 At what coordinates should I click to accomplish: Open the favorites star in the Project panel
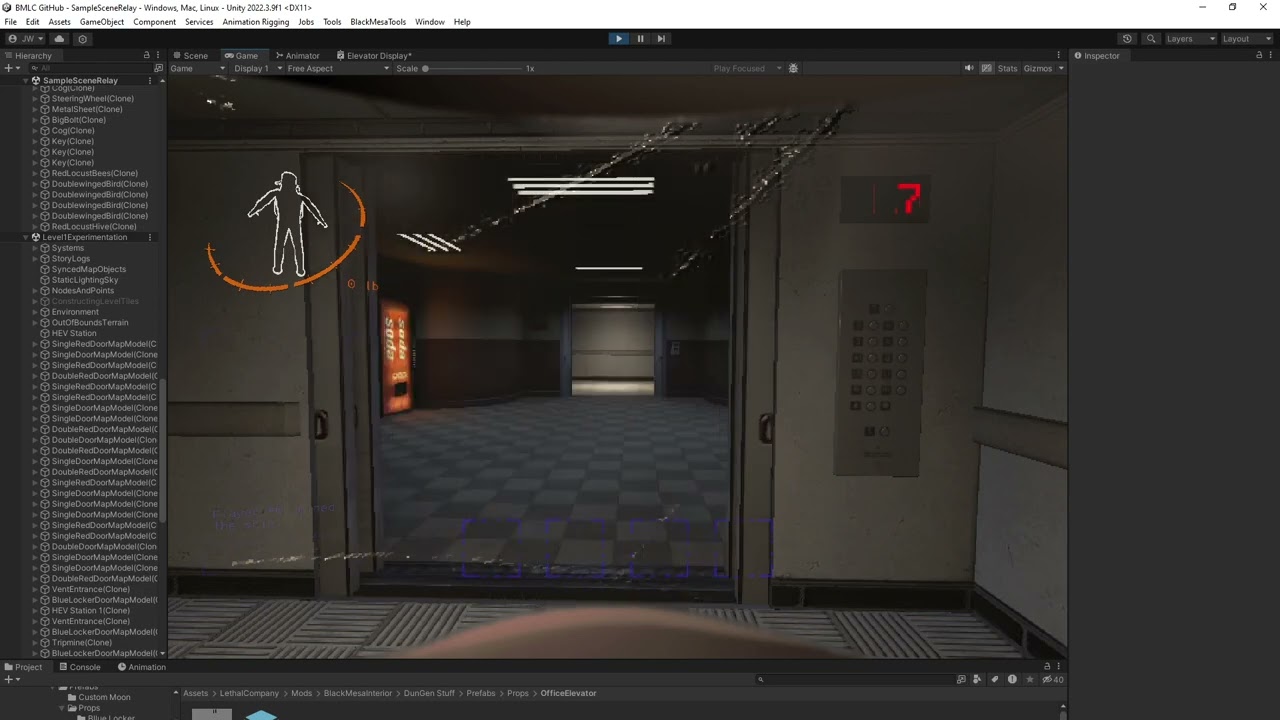point(1030,680)
